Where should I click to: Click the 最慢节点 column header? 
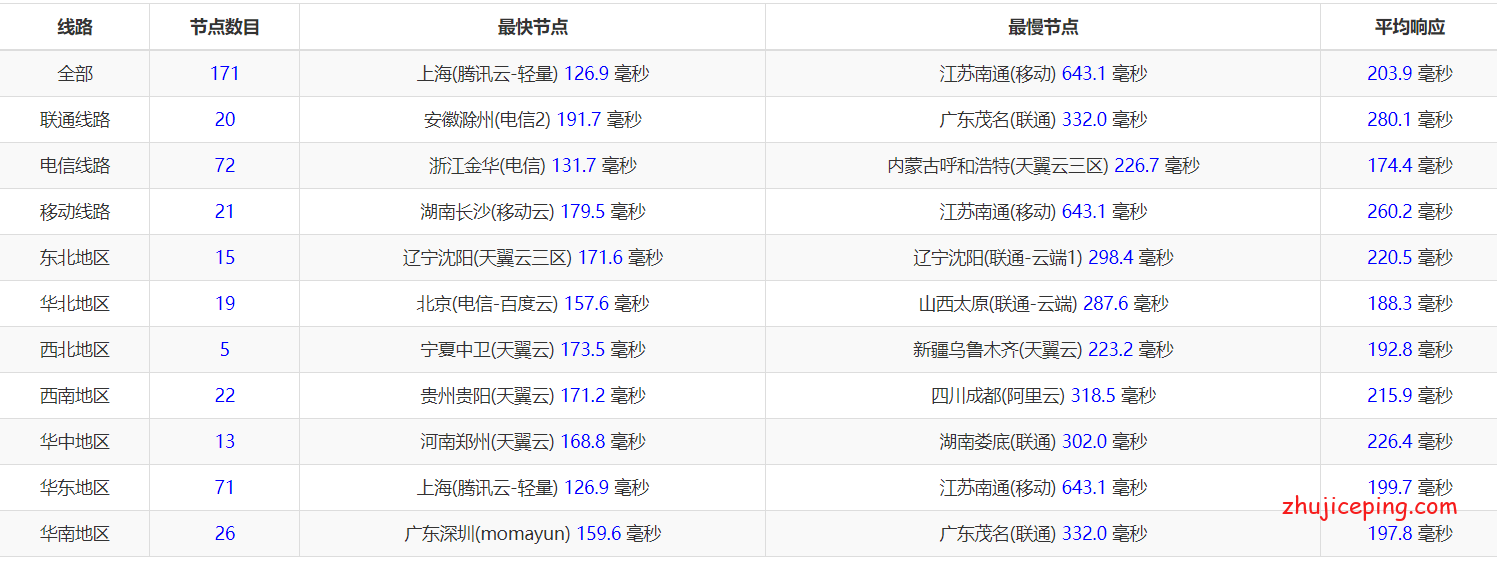tap(1043, 28)
